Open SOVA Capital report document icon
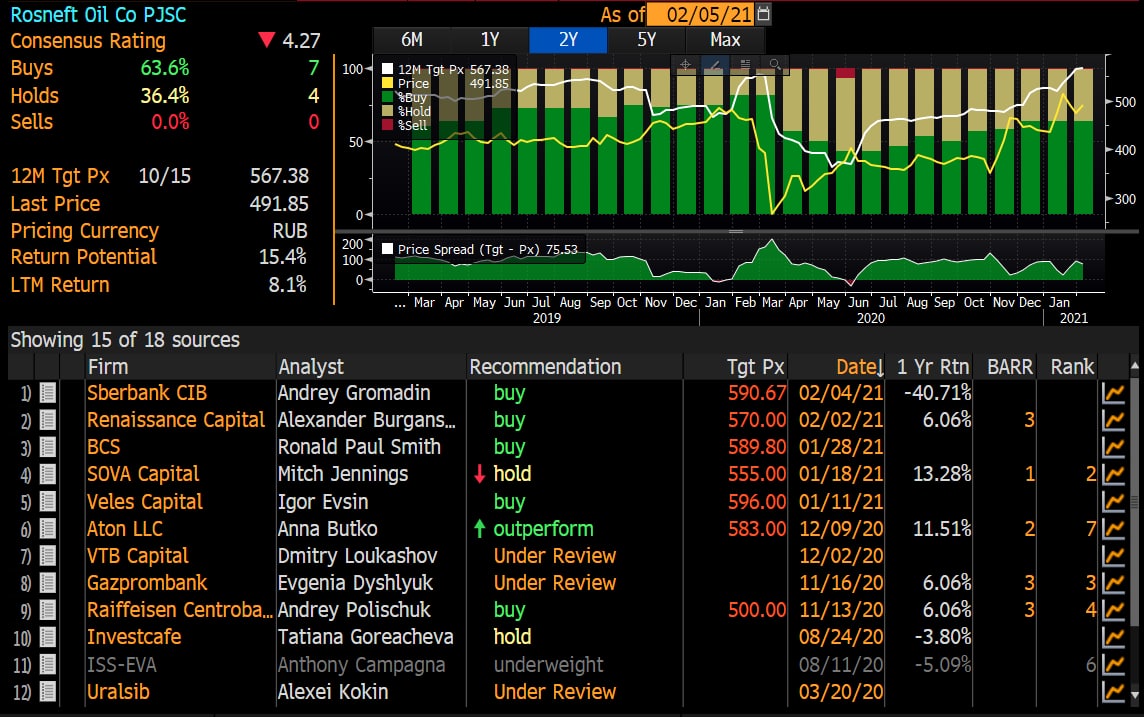1144x717 pixels. pyautogui.click(x=47, y=474)
